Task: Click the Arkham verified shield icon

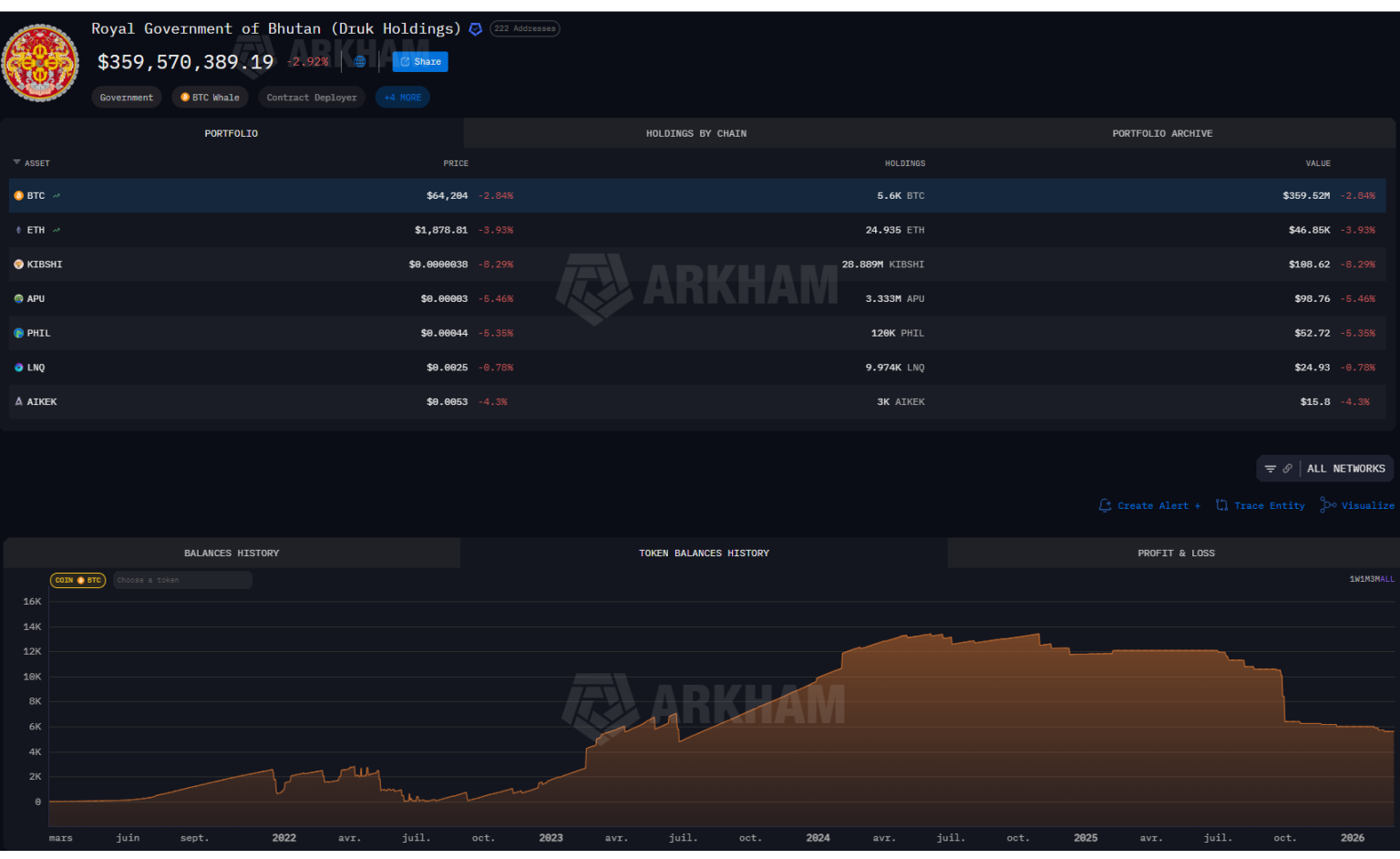Action: [x=475, y=28]
